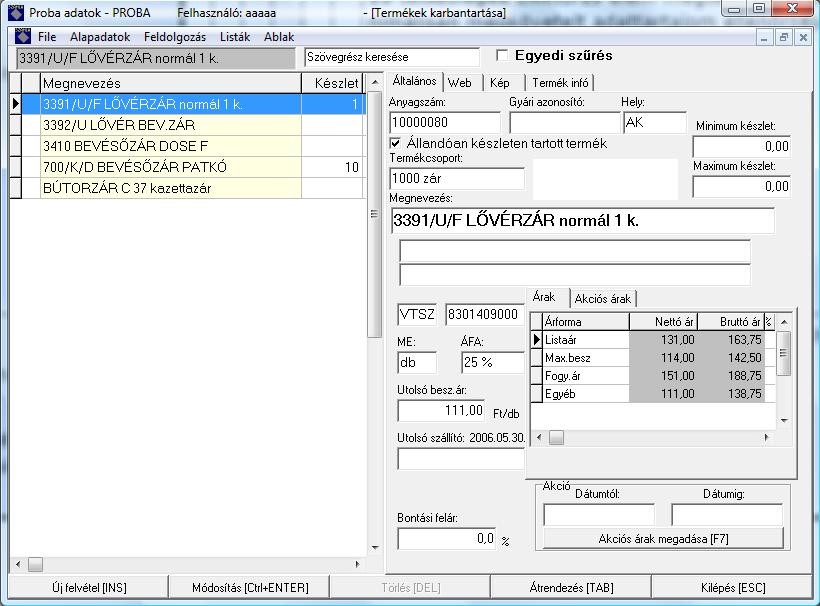The height and width of the screenshot is (606, 820).
Task: Click the MDI child icon beside File menu
Action: pos(21,37)
